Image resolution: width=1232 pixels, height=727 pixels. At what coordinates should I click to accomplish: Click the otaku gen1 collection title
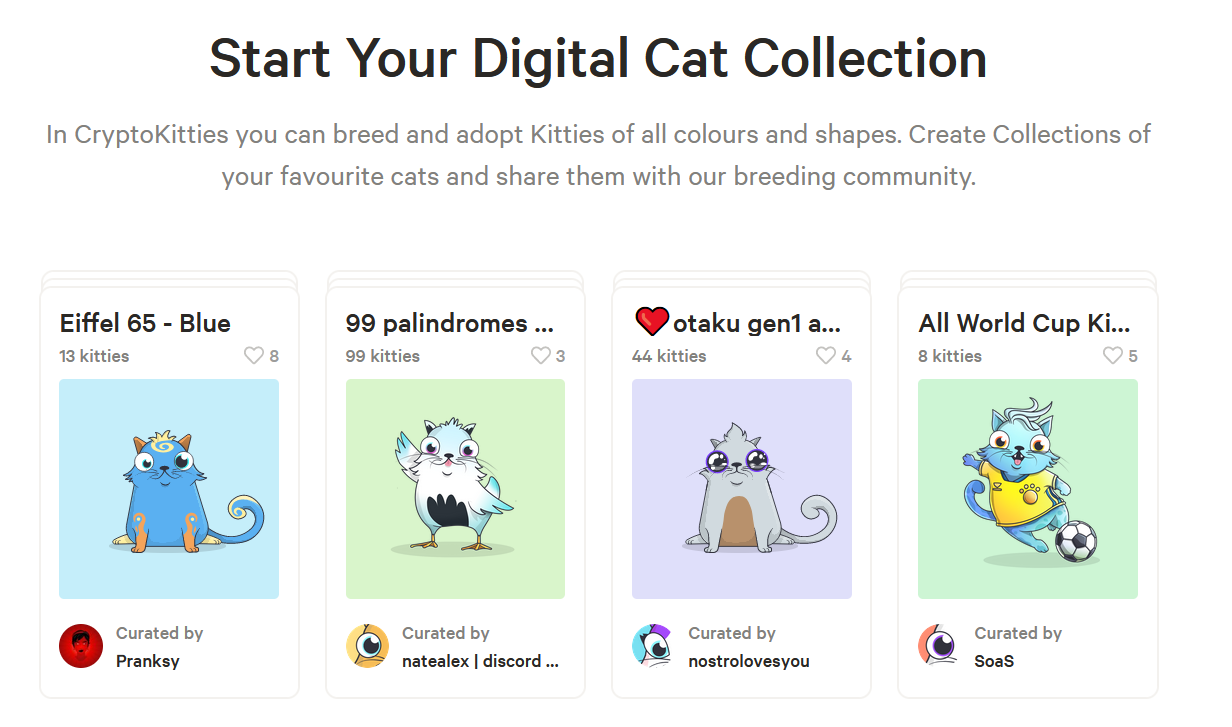(x=757, y=323)
